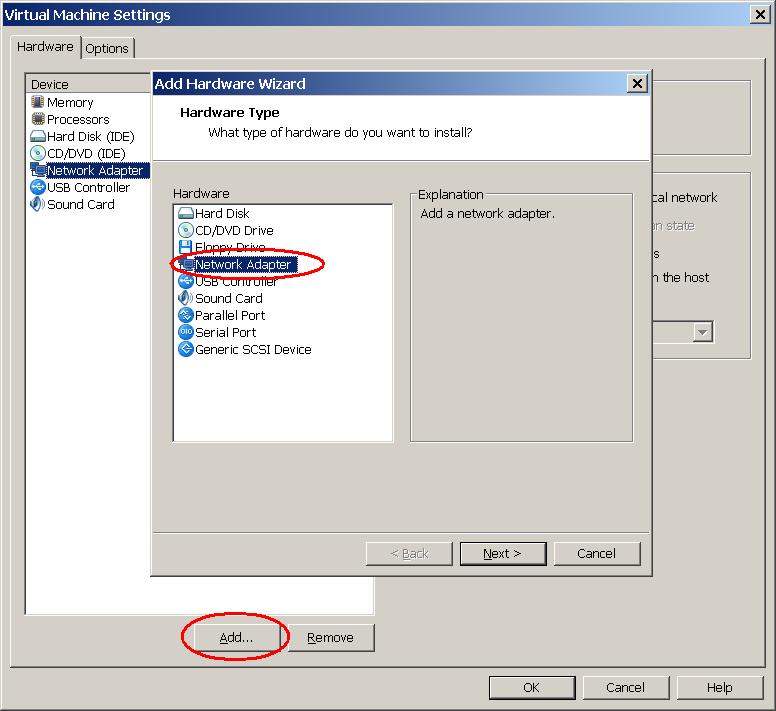
Task: Select Processors in device list
Action: click(77, 120)
